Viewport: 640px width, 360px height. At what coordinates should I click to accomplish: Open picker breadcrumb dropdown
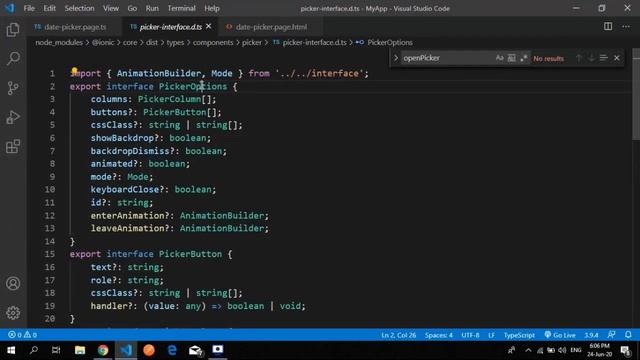[x=252, y=42]
